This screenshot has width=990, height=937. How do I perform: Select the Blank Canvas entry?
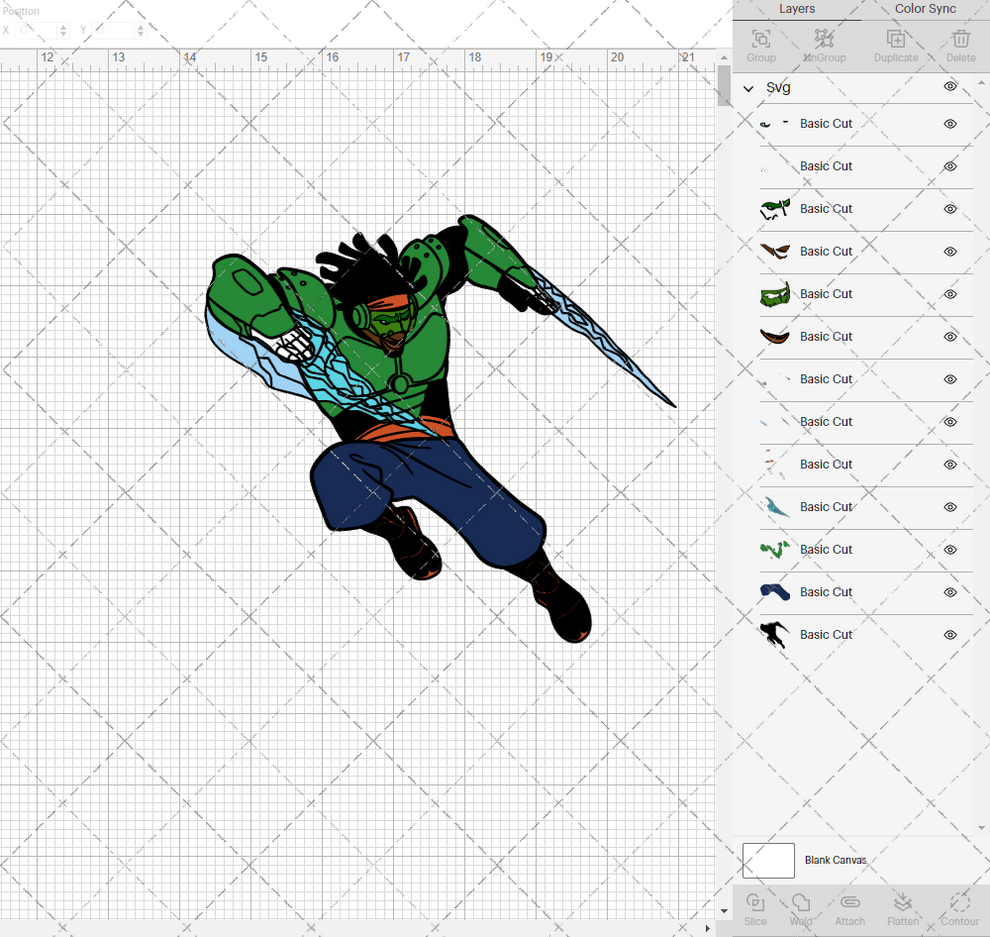[836, 860]
